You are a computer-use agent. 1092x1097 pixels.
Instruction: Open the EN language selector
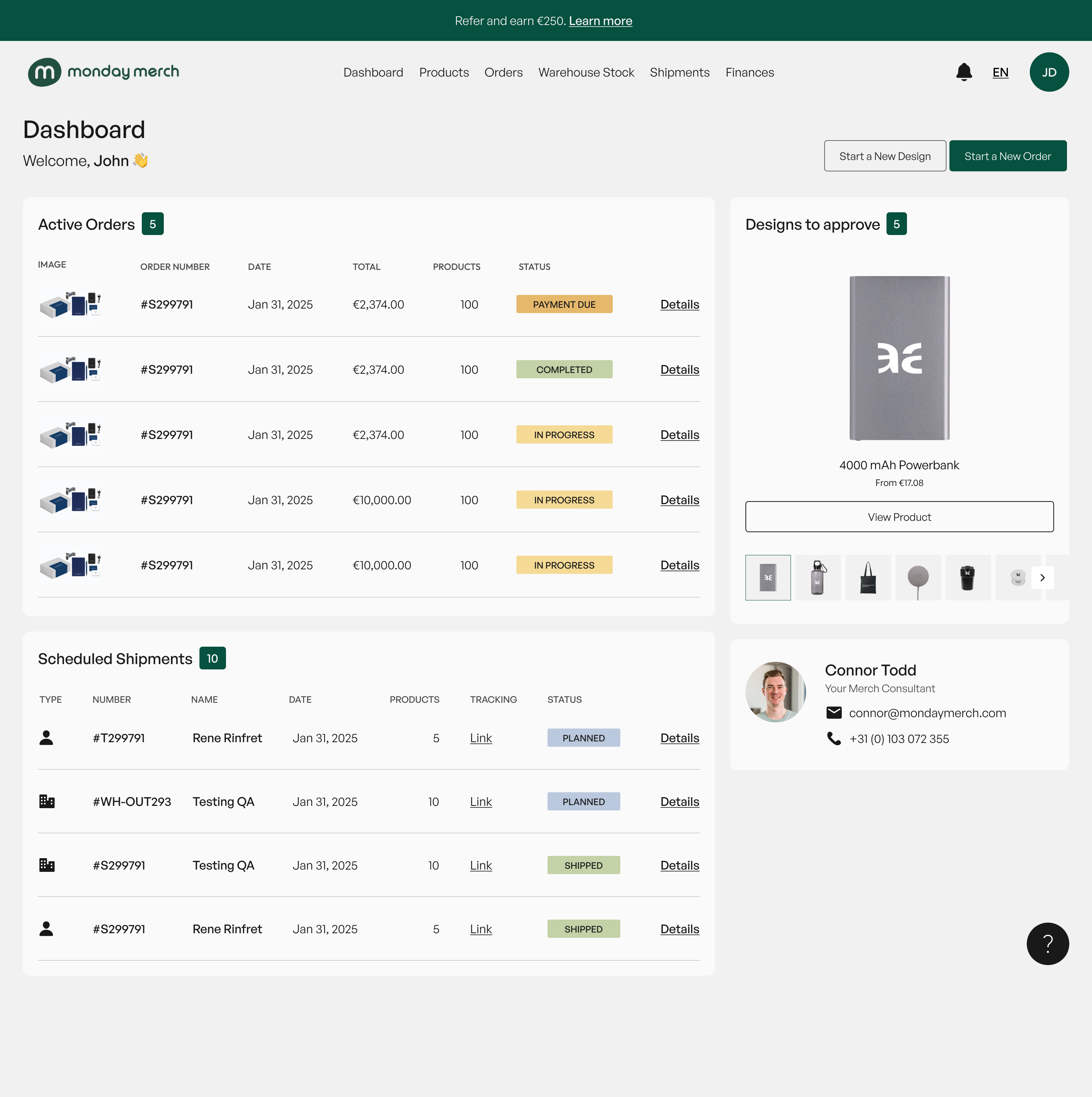click(1001, 72)
